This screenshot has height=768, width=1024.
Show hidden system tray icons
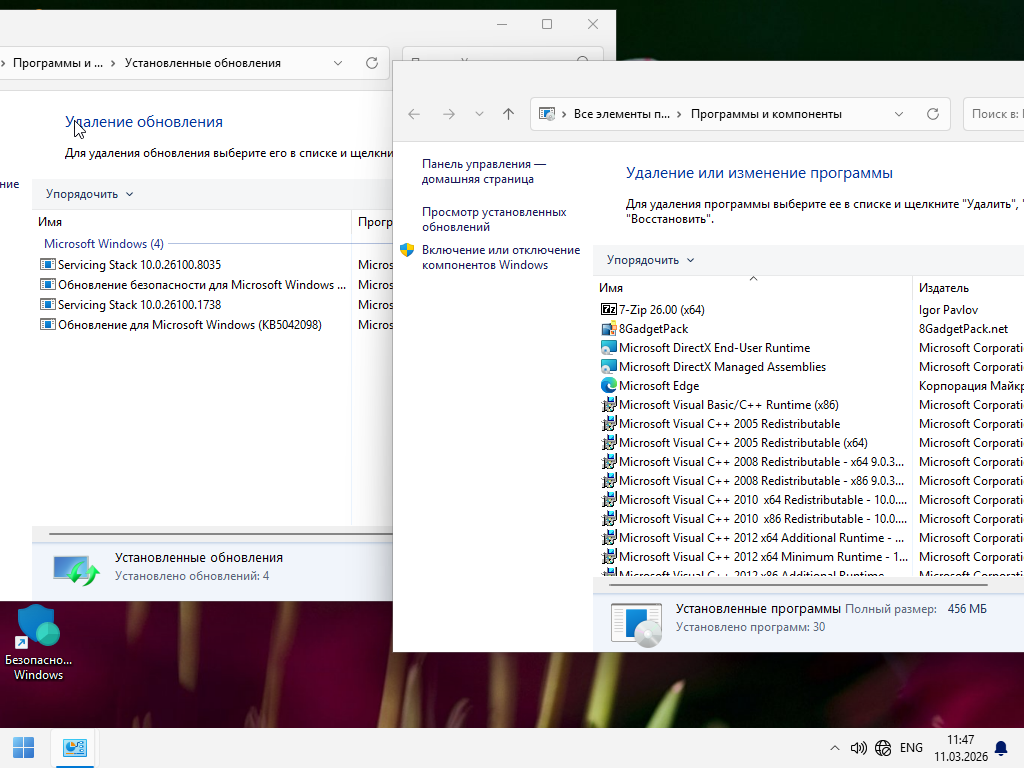(x=835, y=748)
